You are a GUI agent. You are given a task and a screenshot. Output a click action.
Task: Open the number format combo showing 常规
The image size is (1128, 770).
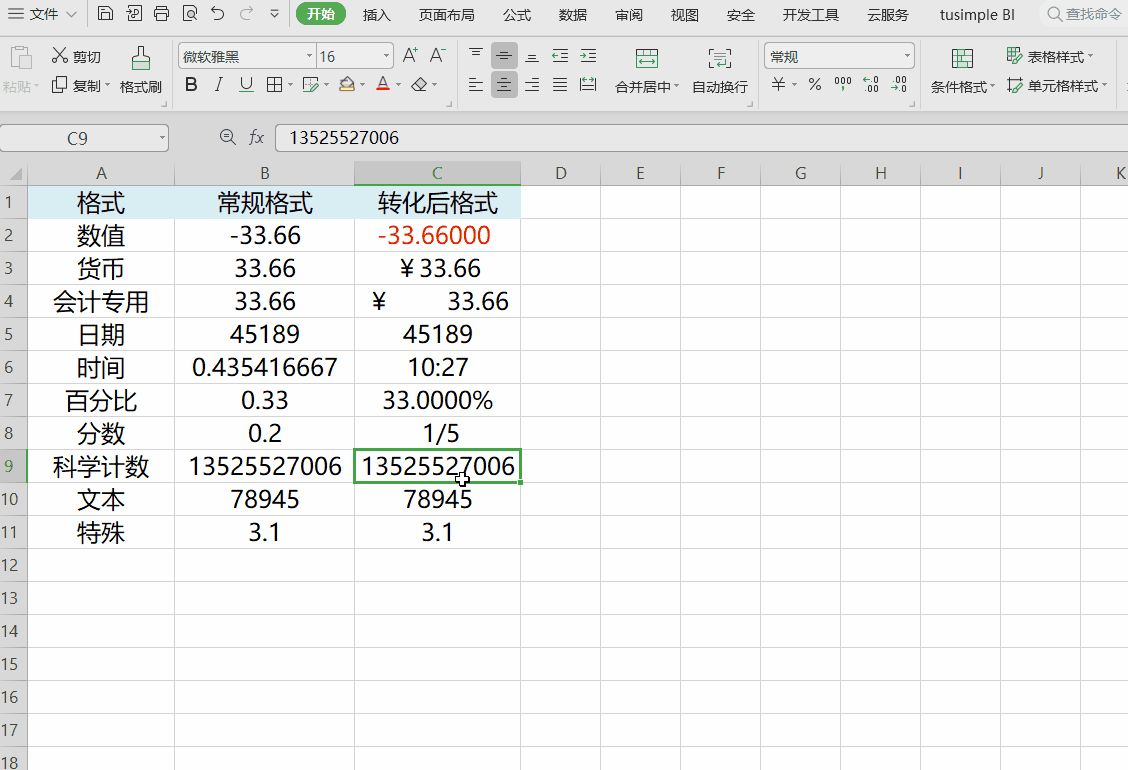[x=838, y=54]
